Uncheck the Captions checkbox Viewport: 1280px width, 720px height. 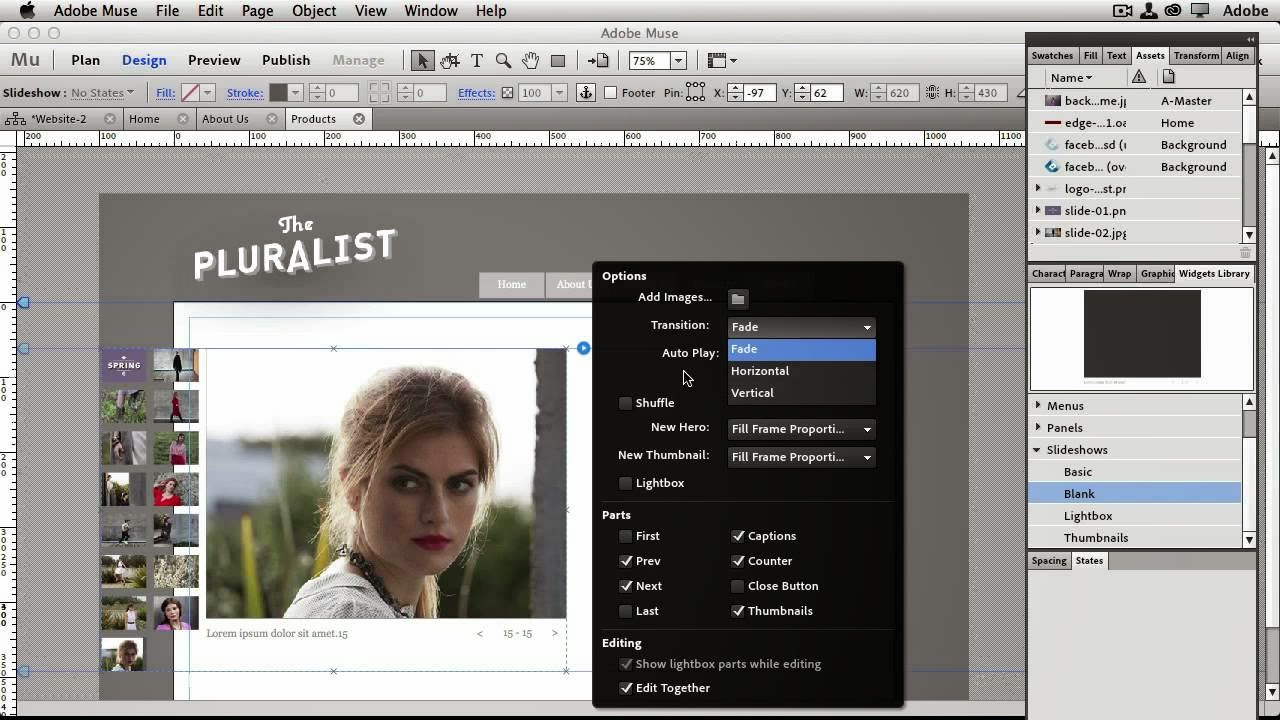[x=738, y=536]
